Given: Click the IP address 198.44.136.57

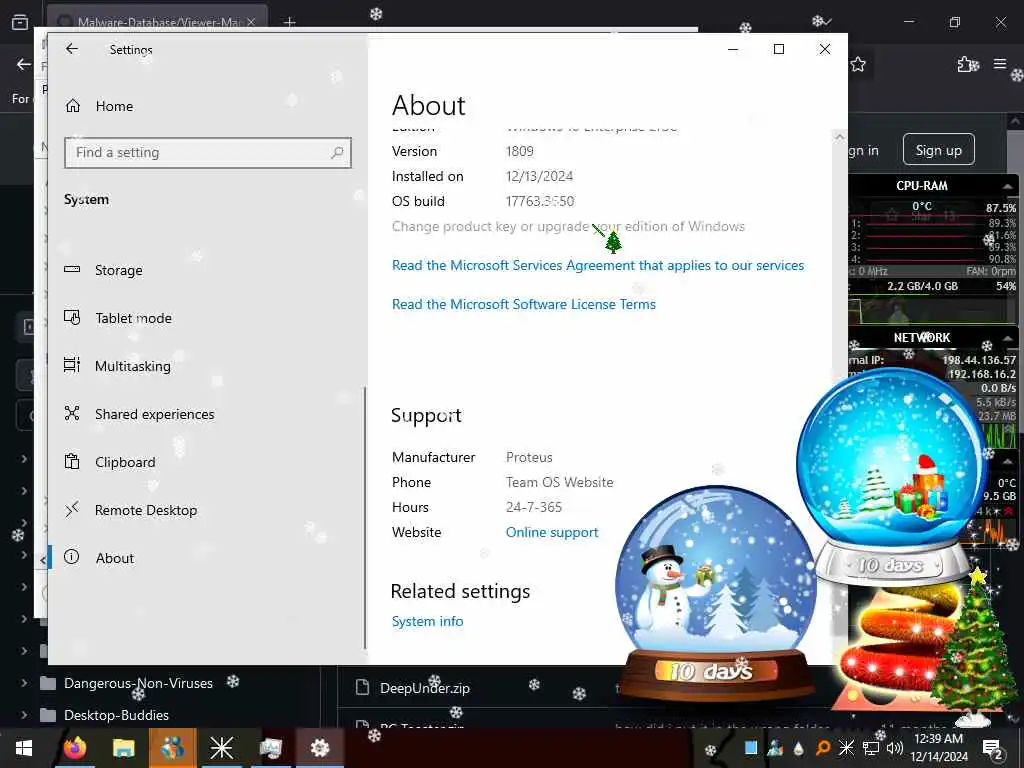Looking at the screenshot, I should (x=979, y=360).
